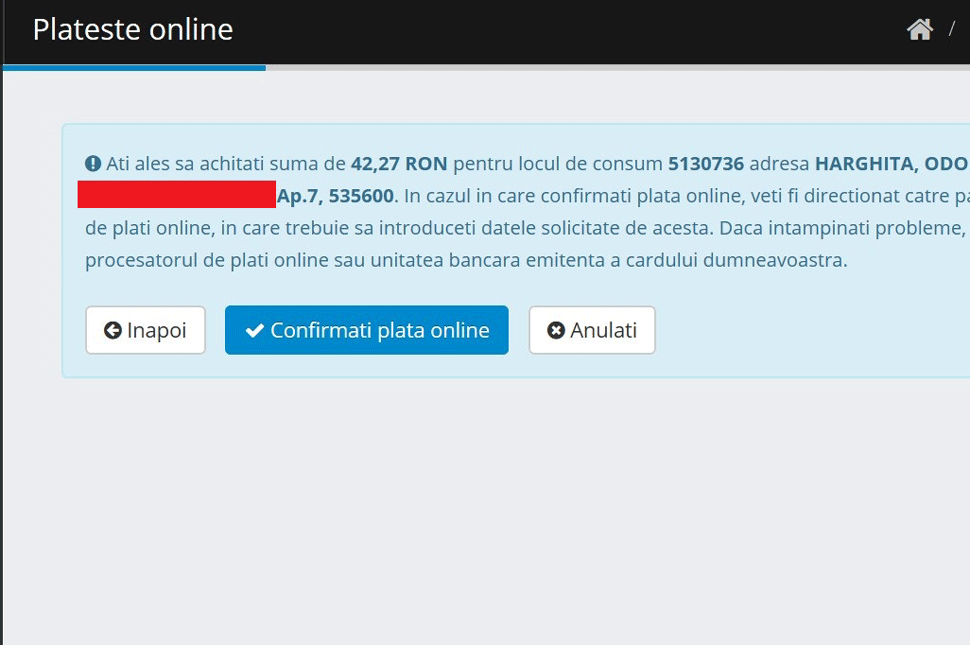Select the amount 42,27 RON

tap(399, 164)
